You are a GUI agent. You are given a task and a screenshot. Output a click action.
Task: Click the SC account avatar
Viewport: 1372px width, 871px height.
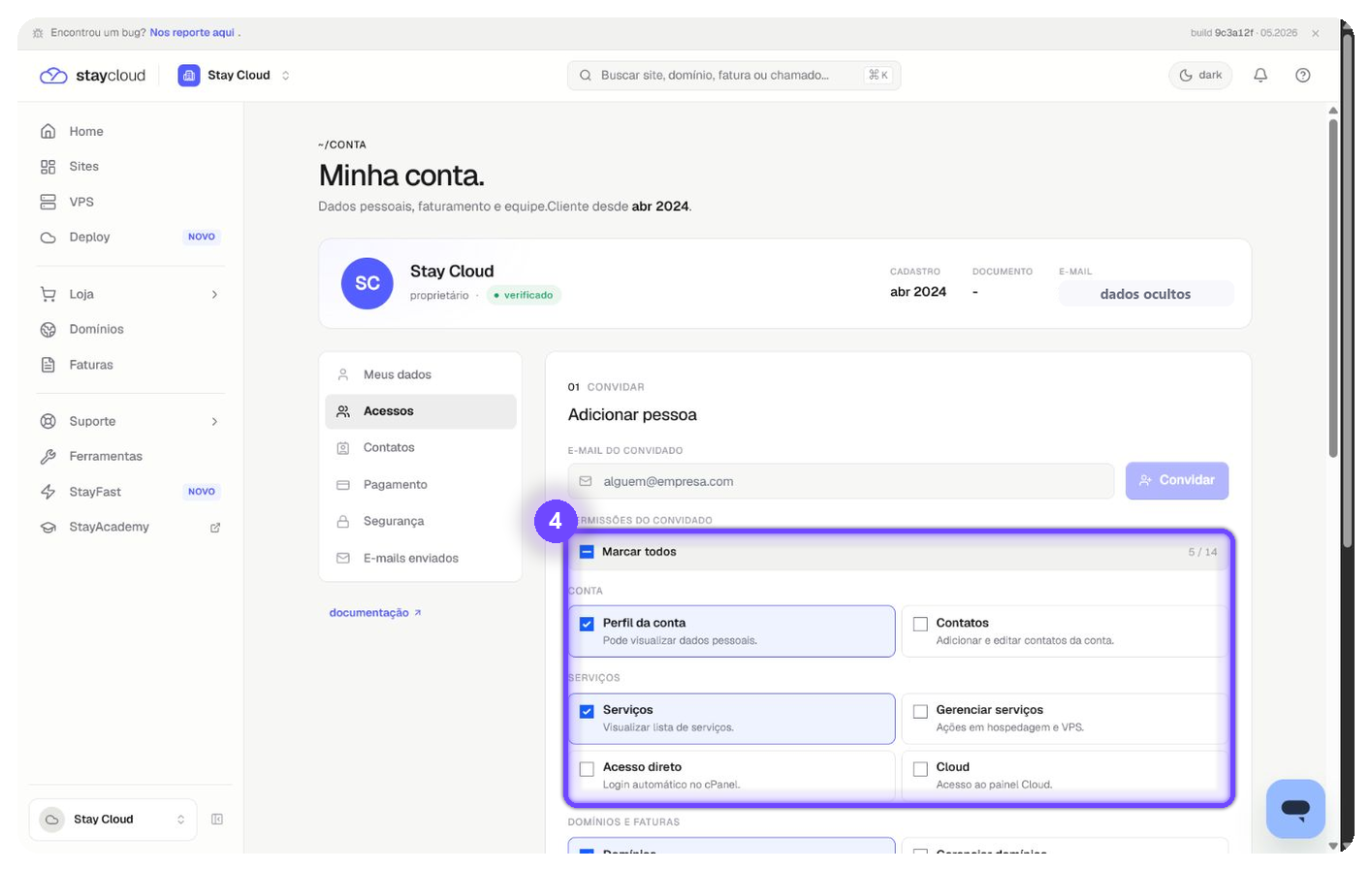tap(367, 283)
